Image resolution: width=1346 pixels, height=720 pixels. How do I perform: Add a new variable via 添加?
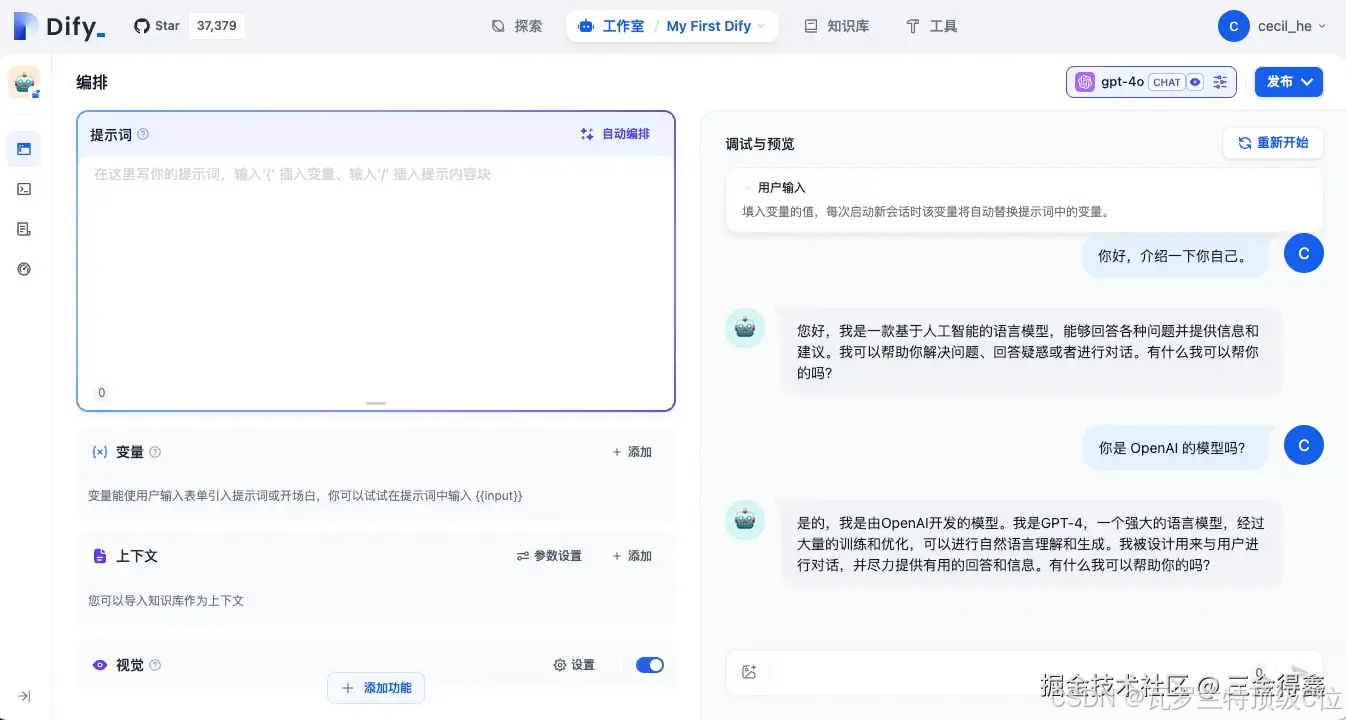[x=632, y=452]
